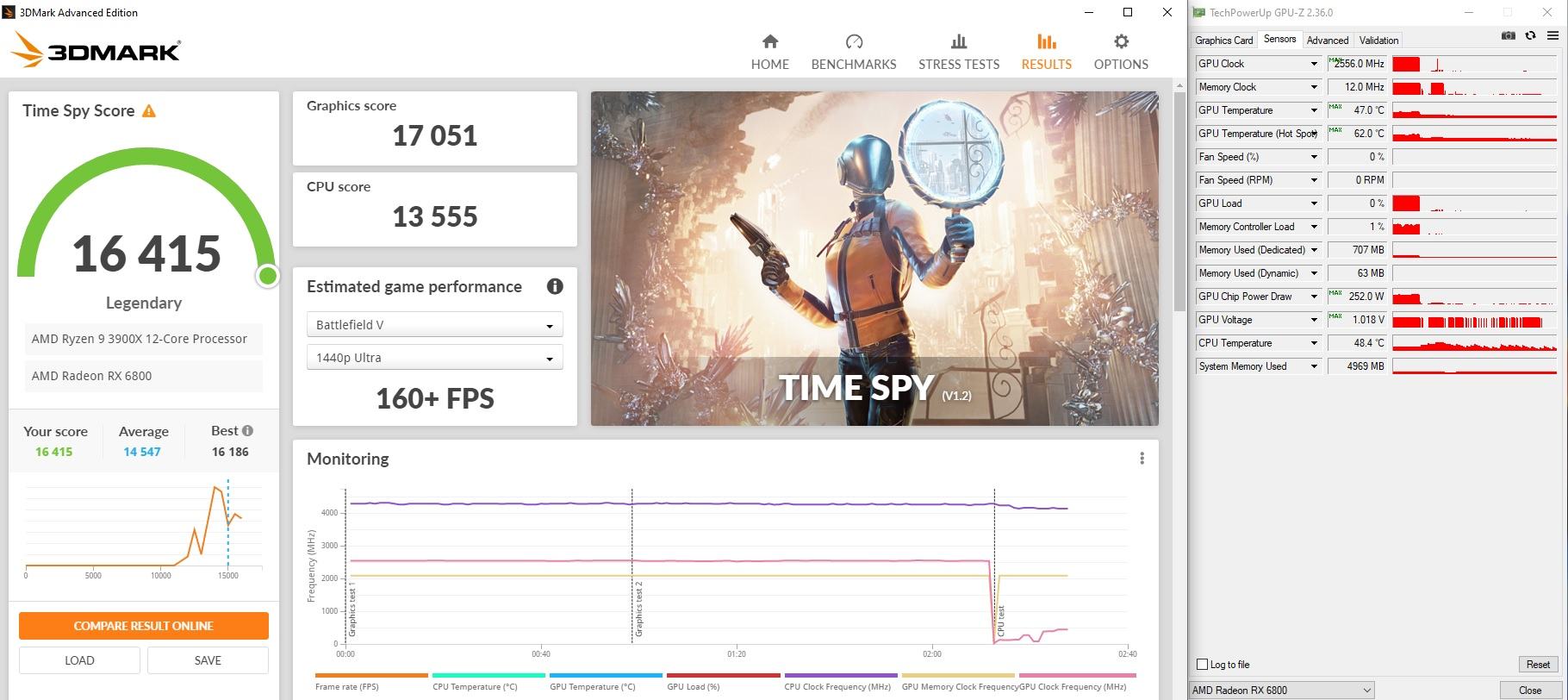
Task: Click the 3DMark logo
Action: 96,51
